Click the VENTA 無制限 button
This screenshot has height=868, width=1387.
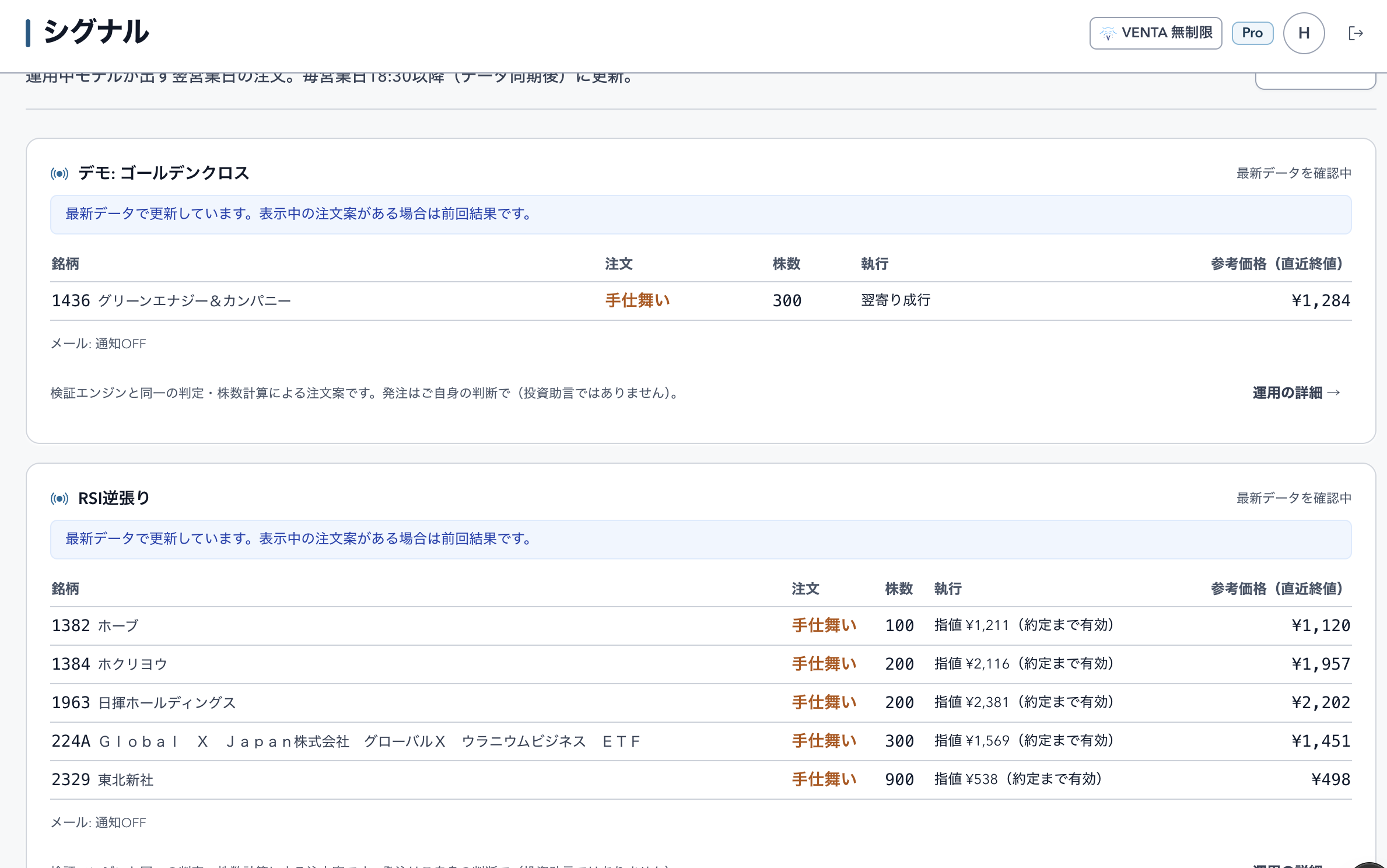pyautogui.click(x=1155, y=33)
